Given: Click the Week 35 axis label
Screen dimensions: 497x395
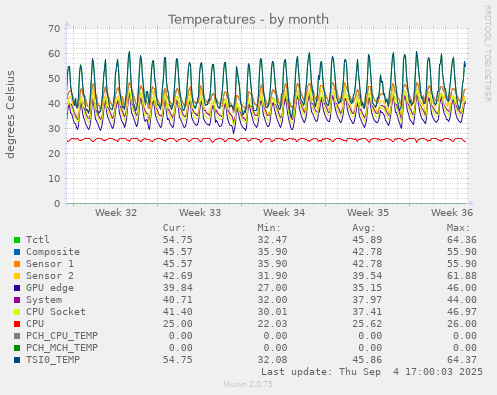Looking at the screenshot, I should 368,213.
